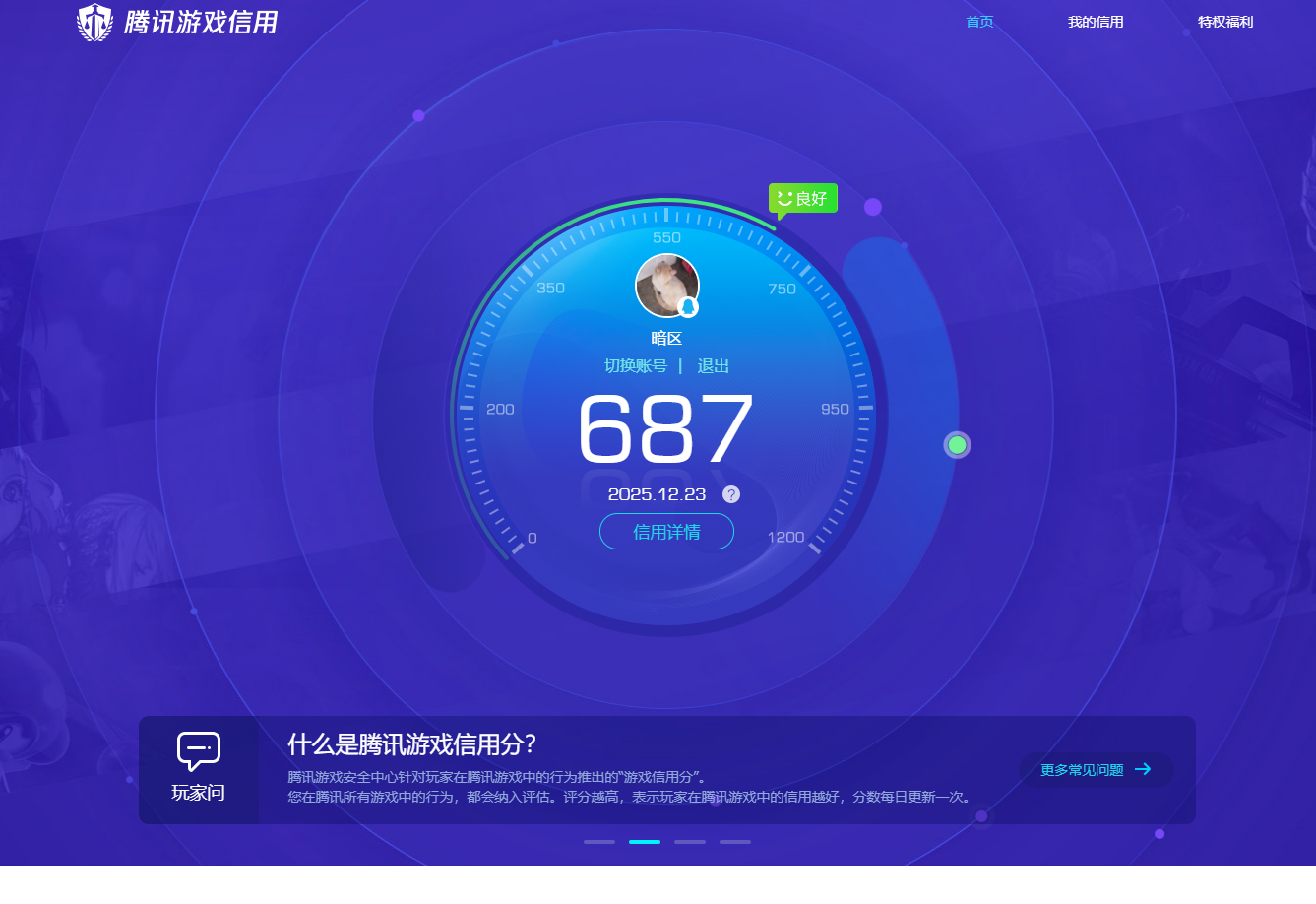Switch to the 我的信用 section
Image resolution: width=1316 pixels, height=904 pixels.
1095,22
